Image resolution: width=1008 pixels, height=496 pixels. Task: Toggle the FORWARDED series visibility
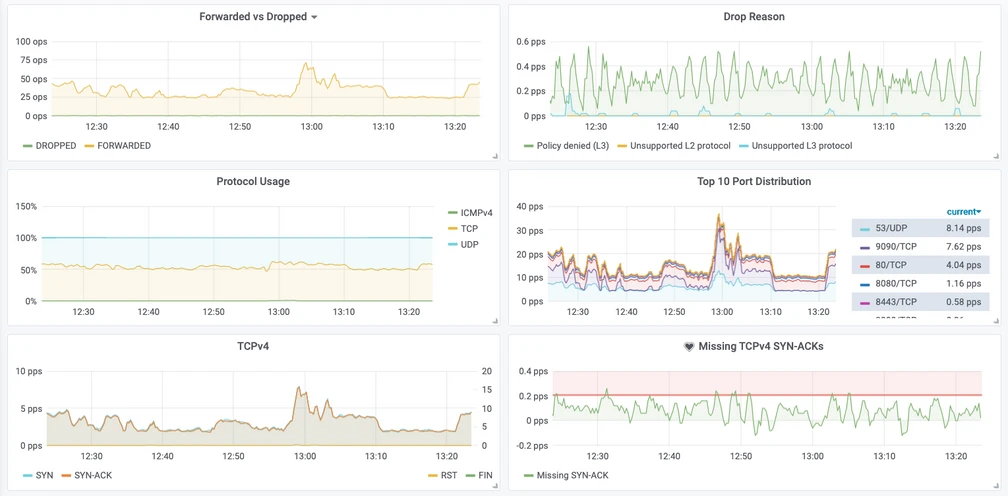pyautogui.click(x=123, y=146)
